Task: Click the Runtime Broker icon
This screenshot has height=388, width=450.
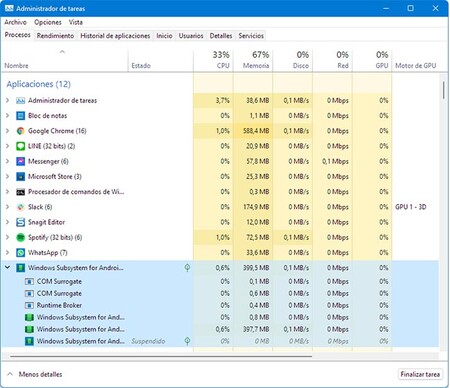Action: pos(29,305)
